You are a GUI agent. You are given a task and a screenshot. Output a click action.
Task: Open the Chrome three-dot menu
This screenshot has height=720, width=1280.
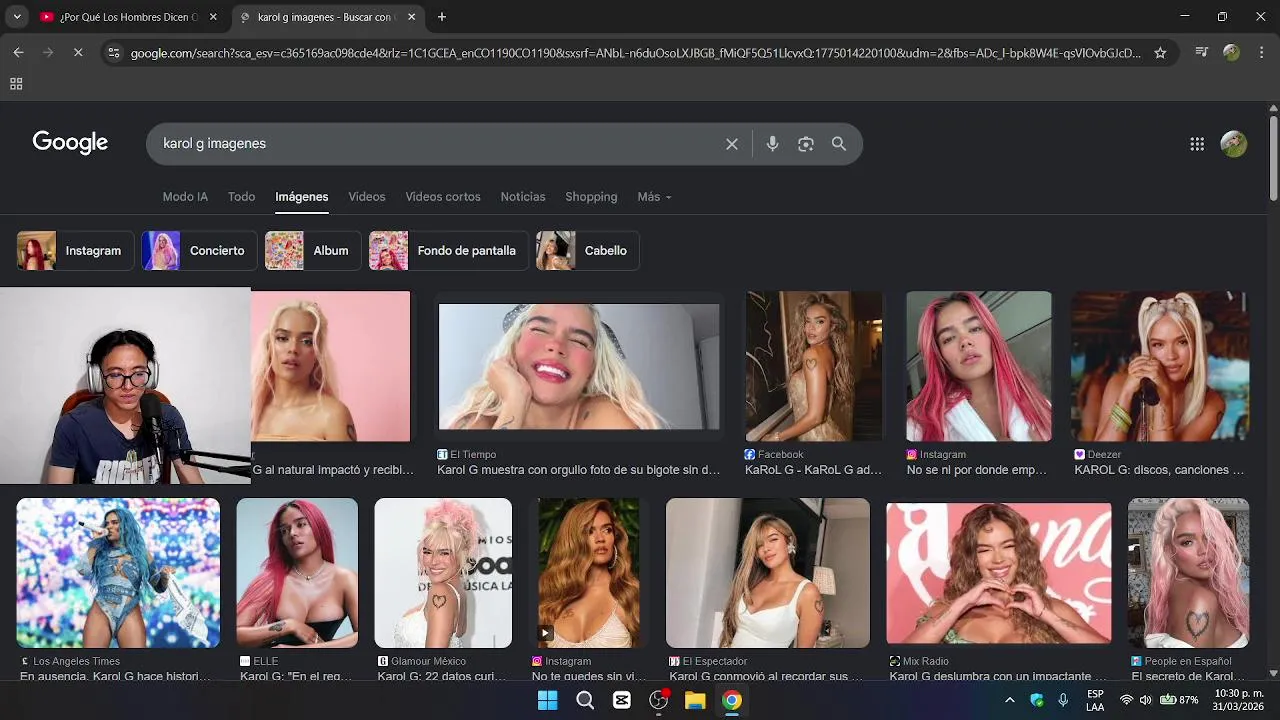pos(1260,53)
